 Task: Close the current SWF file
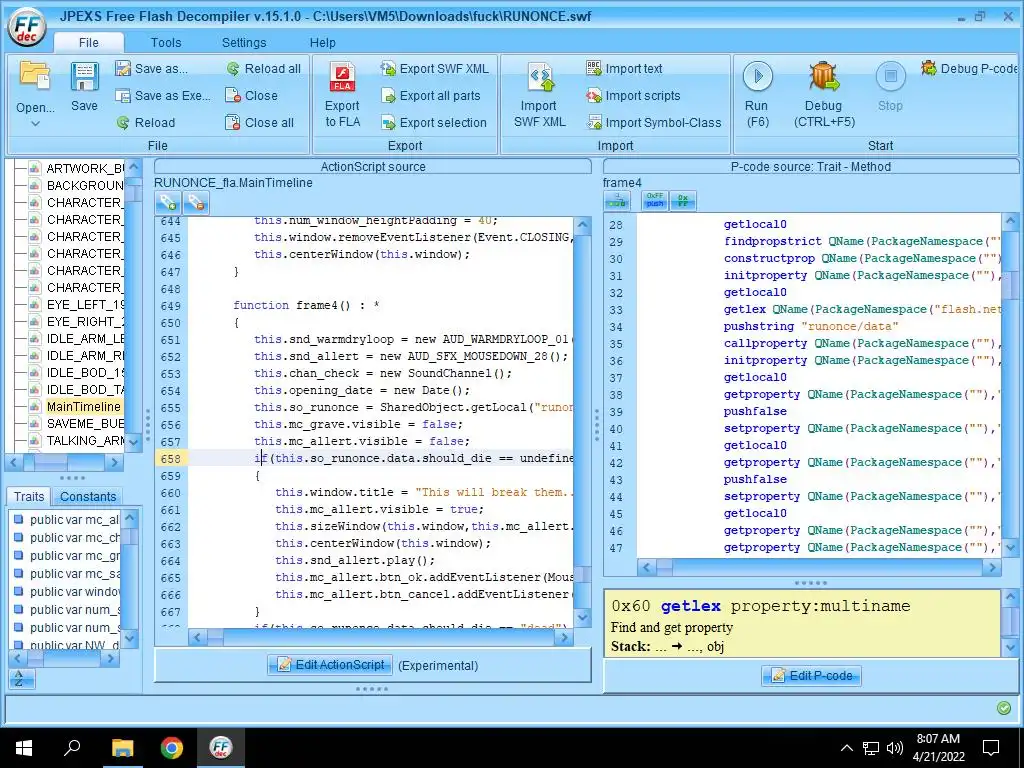251,95
